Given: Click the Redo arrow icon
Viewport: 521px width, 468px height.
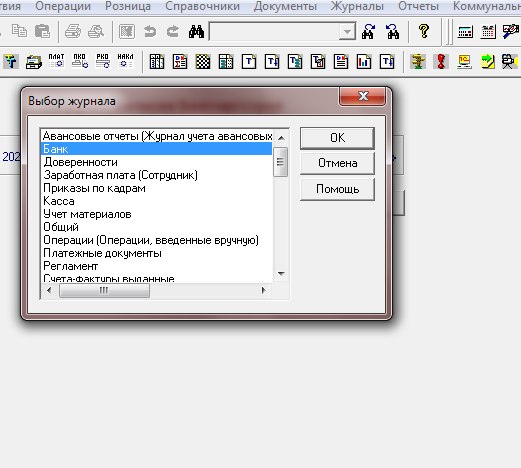Looking at the screenshot, I should click(173, 31).
